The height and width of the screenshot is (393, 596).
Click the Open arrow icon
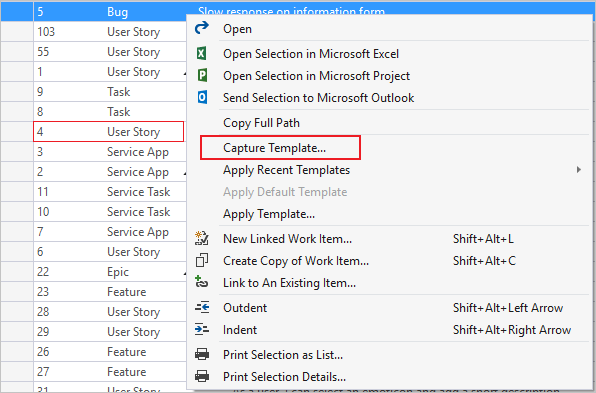202,28
